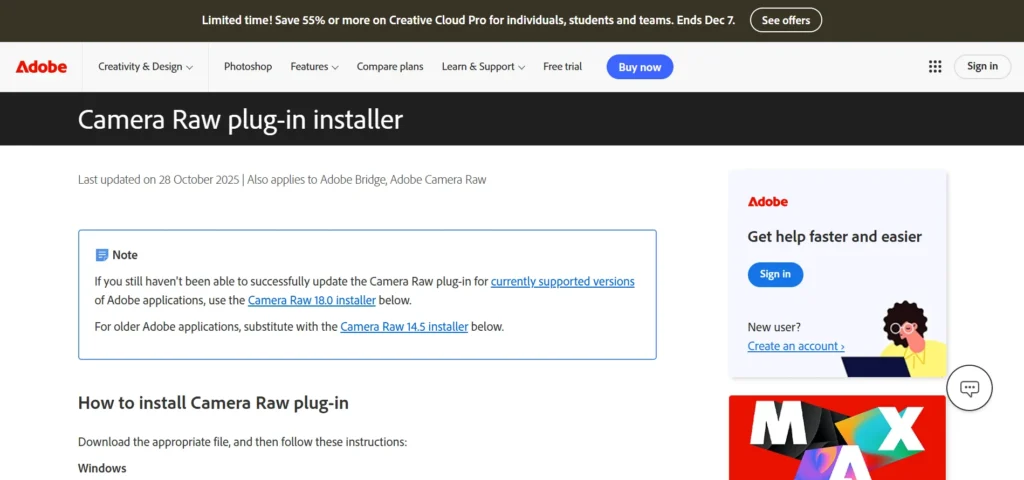1024x480 pixels.
Task: Open the Camera Raw 14.5 installer link
Action: pyautogui.click(x=404, y=327)
